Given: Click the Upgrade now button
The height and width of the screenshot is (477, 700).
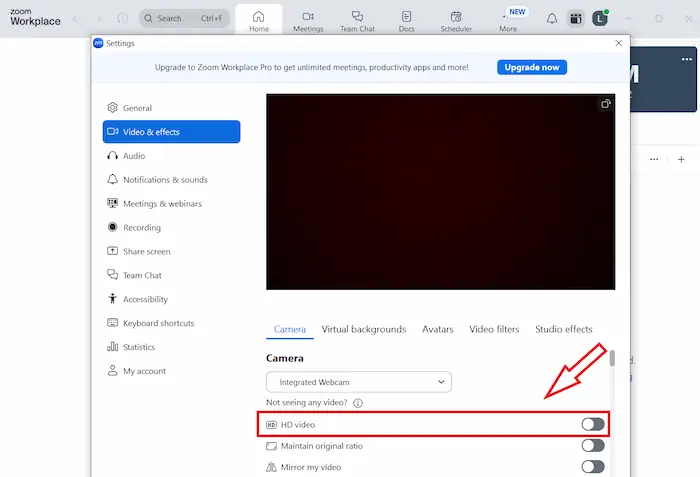Looking at the screenshot, I should coord(532,67).
